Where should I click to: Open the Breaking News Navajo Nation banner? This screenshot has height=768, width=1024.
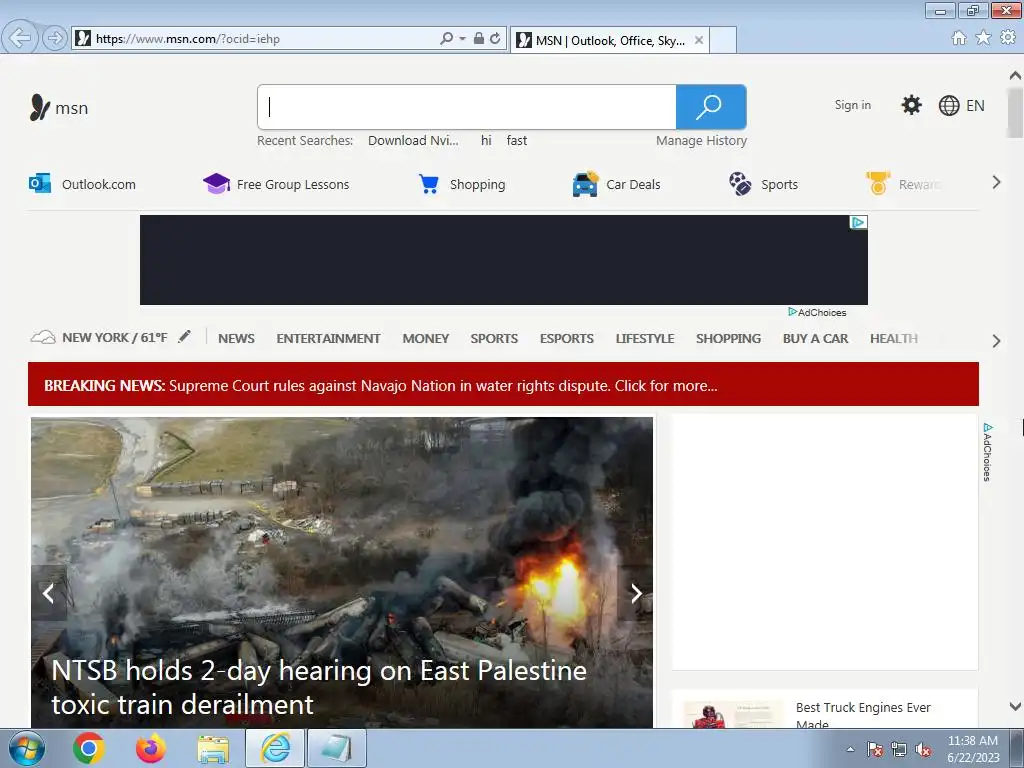(x=504, y=384)
